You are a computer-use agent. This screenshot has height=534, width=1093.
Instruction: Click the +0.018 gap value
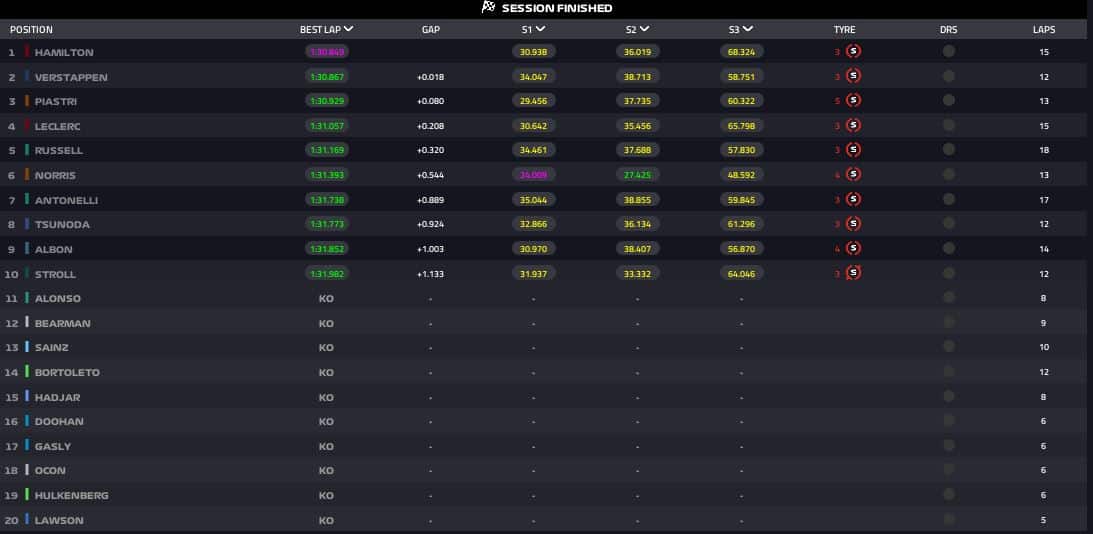coord(430,77)
